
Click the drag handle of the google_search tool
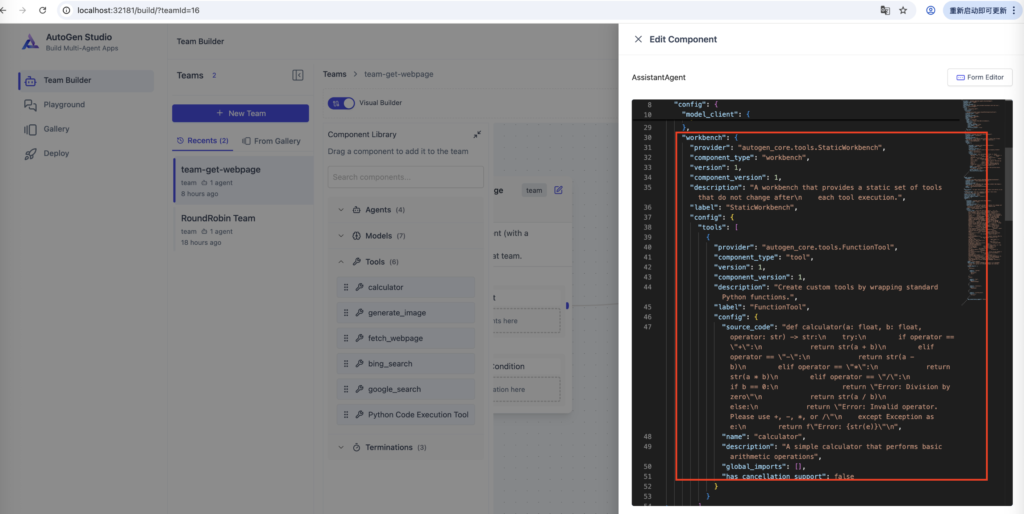(x=346, y=389)
